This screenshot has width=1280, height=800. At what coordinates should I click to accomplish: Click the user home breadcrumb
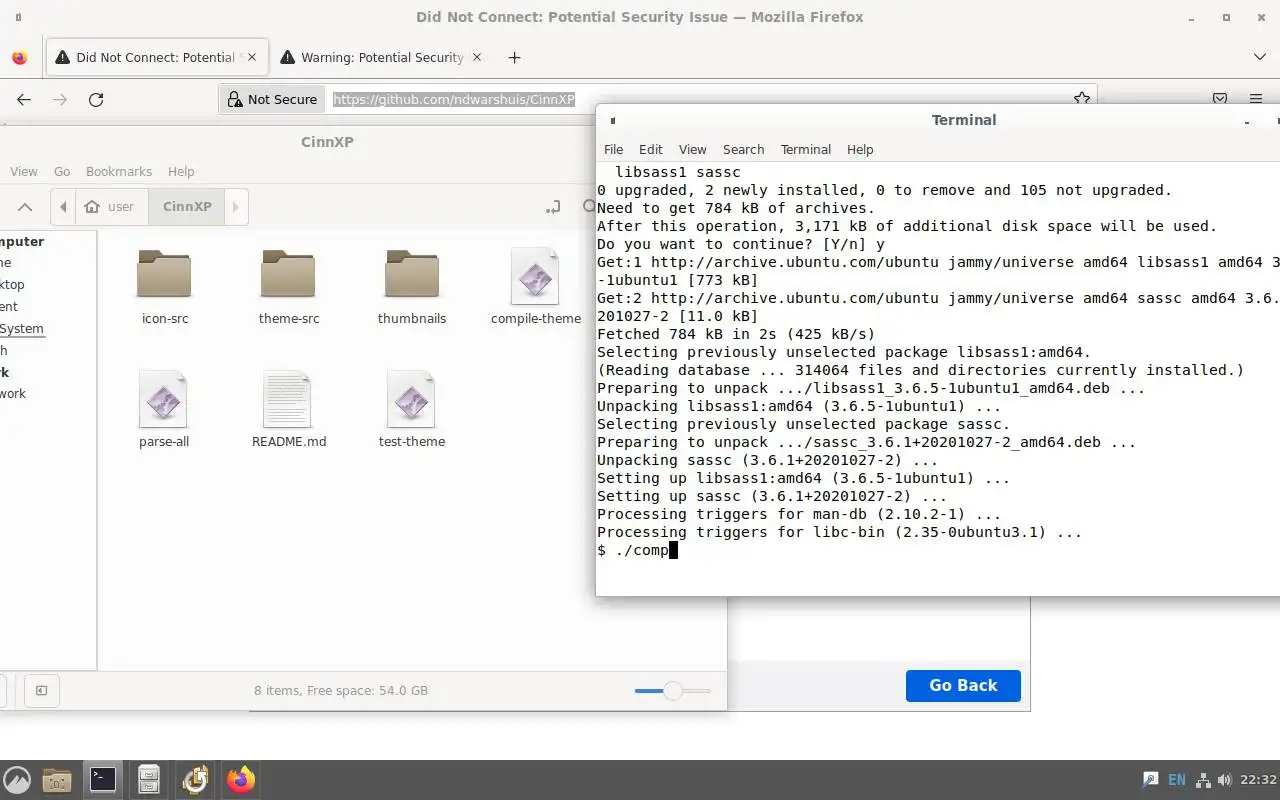[x=110, y=207]
